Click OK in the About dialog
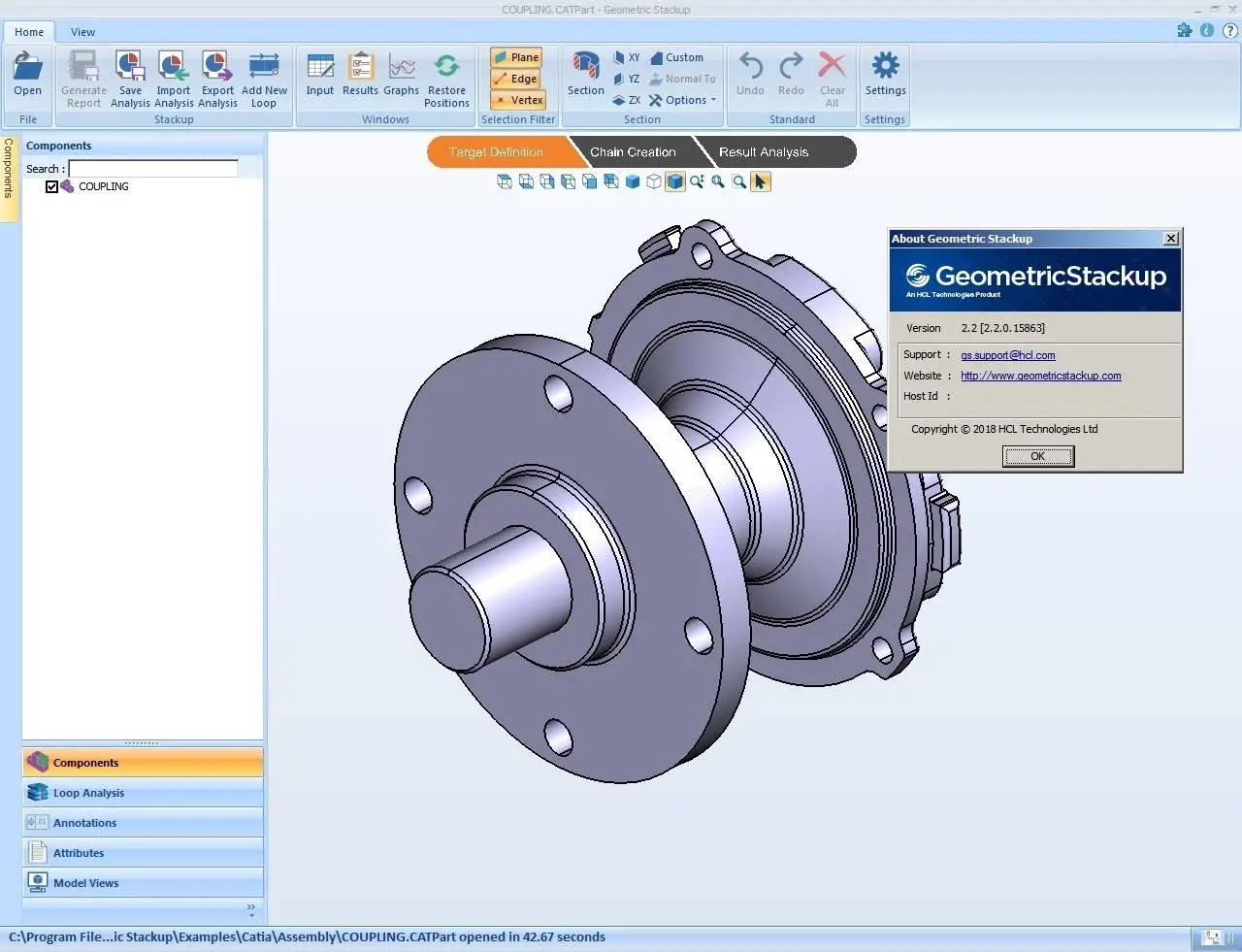This screenshot has width=1242, height=952. coord(1037,456)
